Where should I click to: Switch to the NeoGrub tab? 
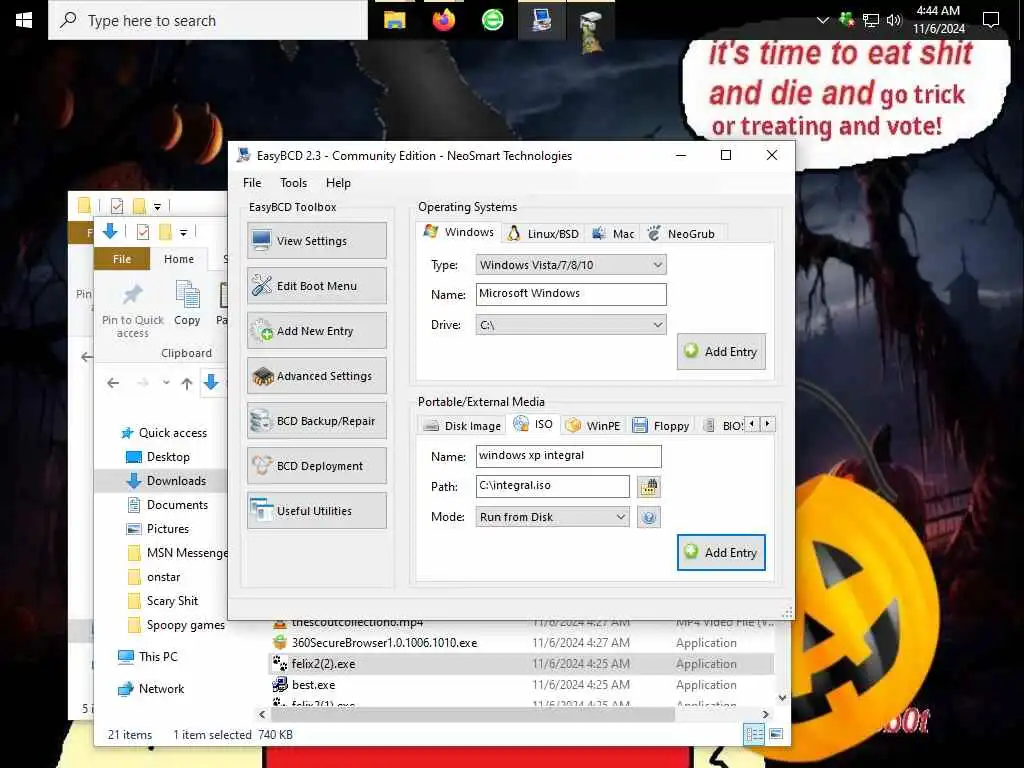point(682,233)
